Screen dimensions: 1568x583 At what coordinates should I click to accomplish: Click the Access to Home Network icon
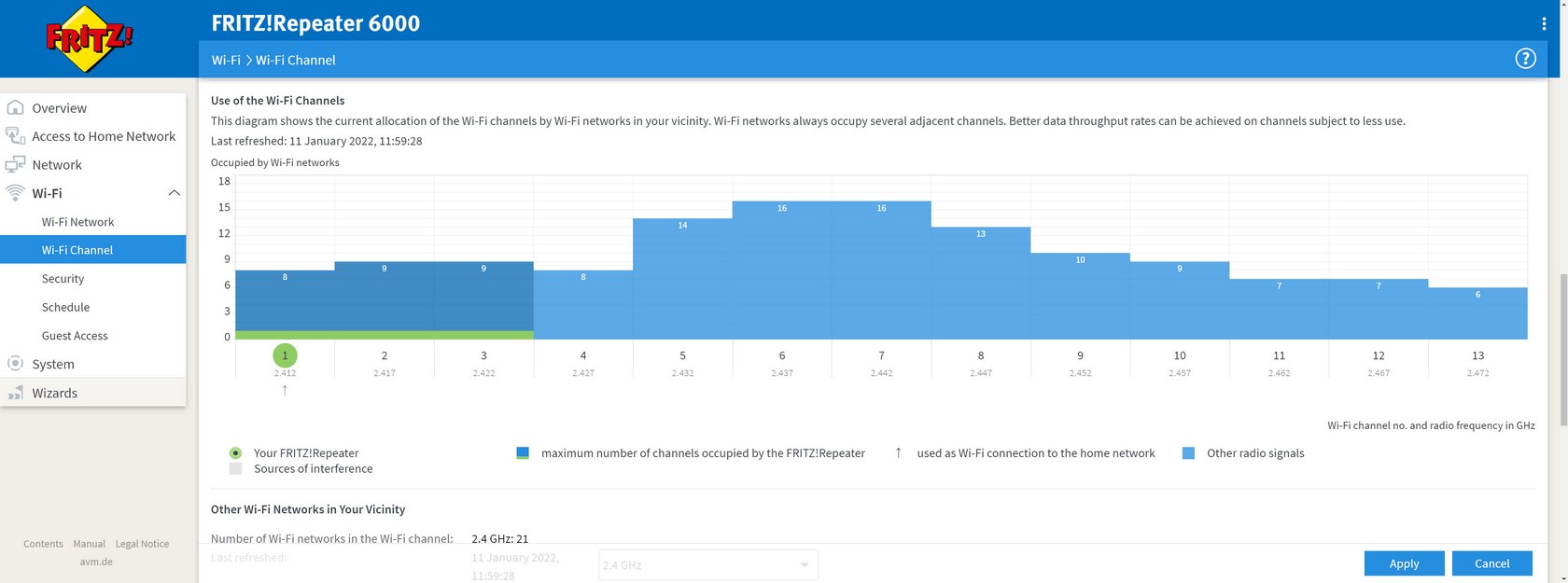15,136
